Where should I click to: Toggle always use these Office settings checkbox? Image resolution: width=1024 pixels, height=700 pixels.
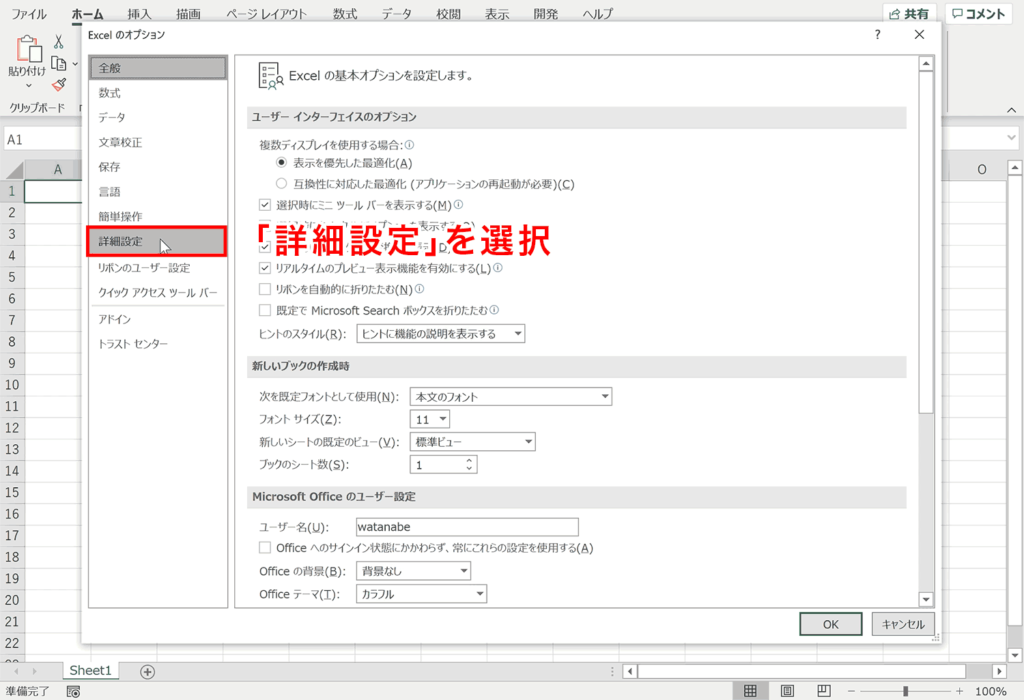(x=265, y=547)
